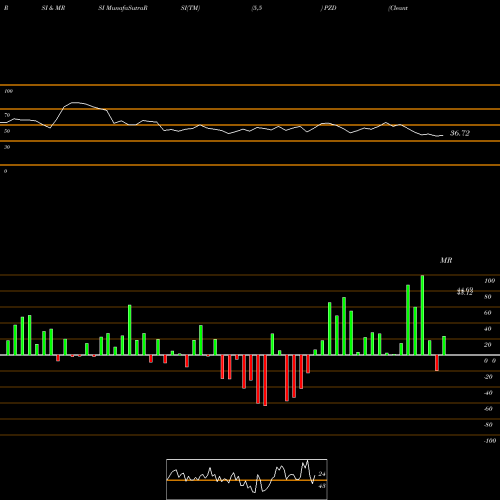Viewport: 500px width, 500px height.
Task: Click the '(Cleant' header text
Action: [x=398, y=8]
